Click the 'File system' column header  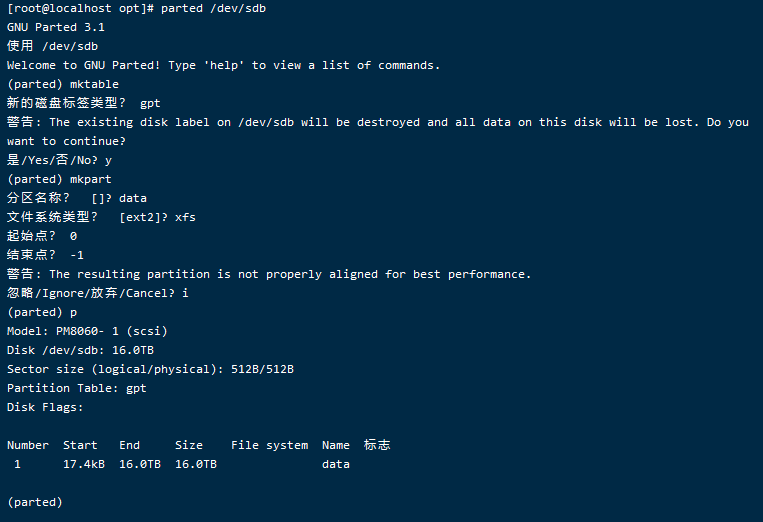pos(269,445)
